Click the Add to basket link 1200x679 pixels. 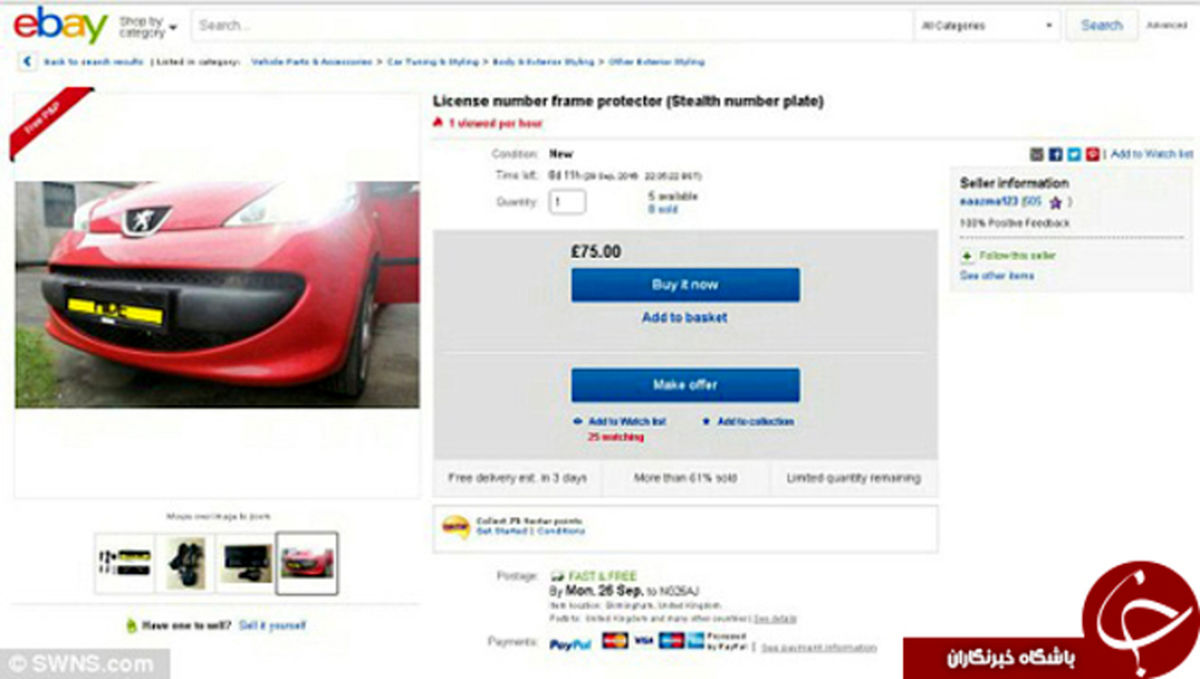click(x=685, y=318)
